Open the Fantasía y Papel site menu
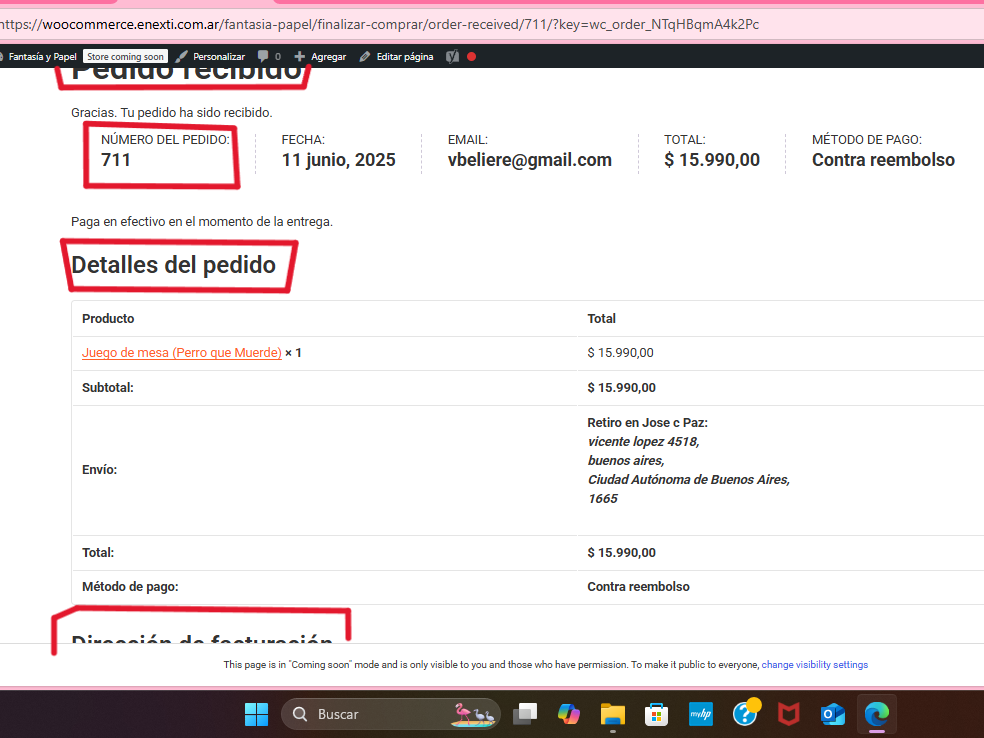 pos(40,57)
